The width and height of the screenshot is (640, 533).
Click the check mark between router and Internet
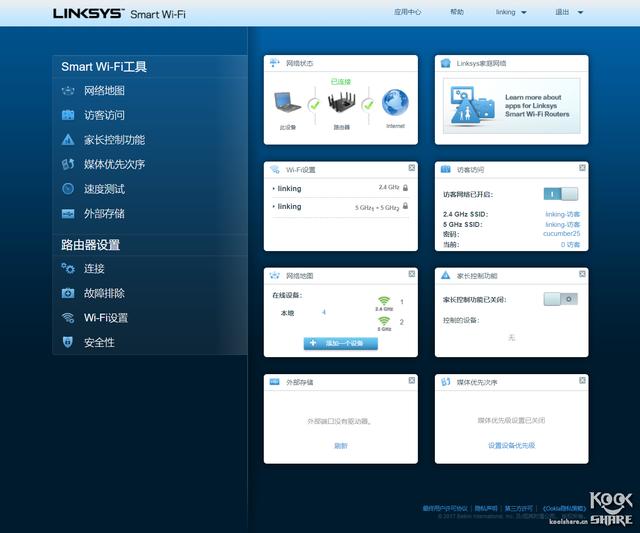click(x=368, y=105)
